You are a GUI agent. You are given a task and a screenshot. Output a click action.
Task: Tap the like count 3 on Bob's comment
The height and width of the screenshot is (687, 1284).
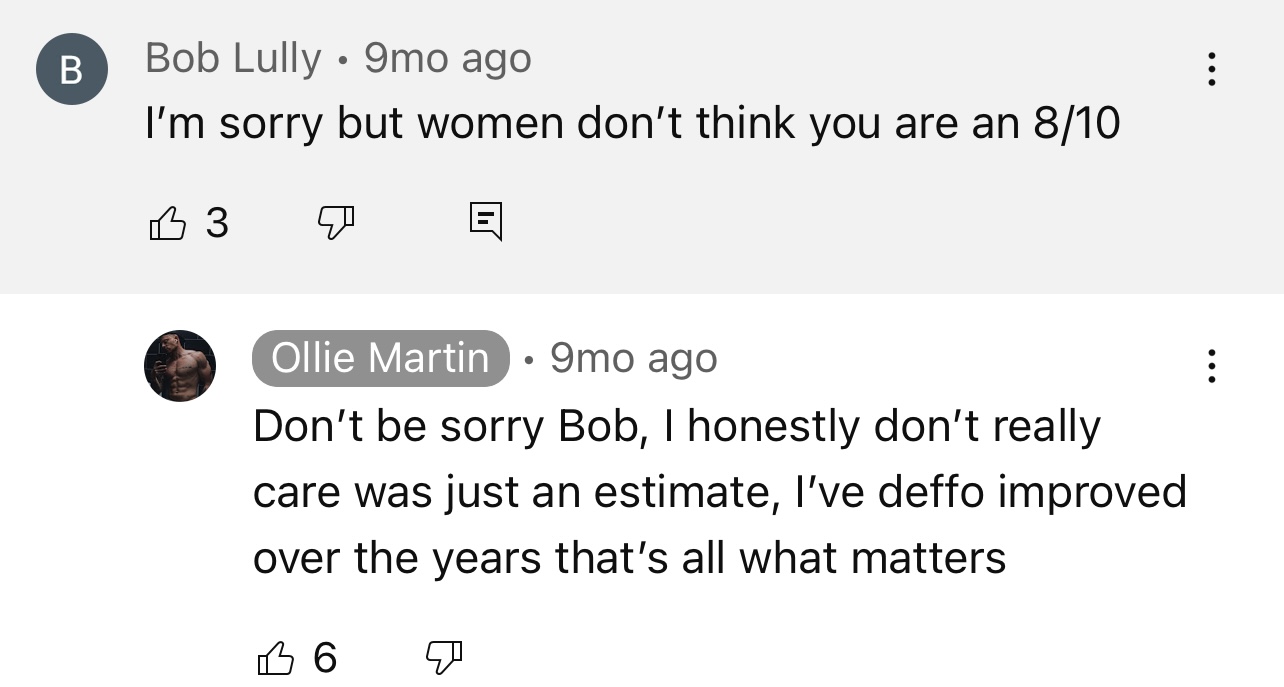click(x=217, y=223)
